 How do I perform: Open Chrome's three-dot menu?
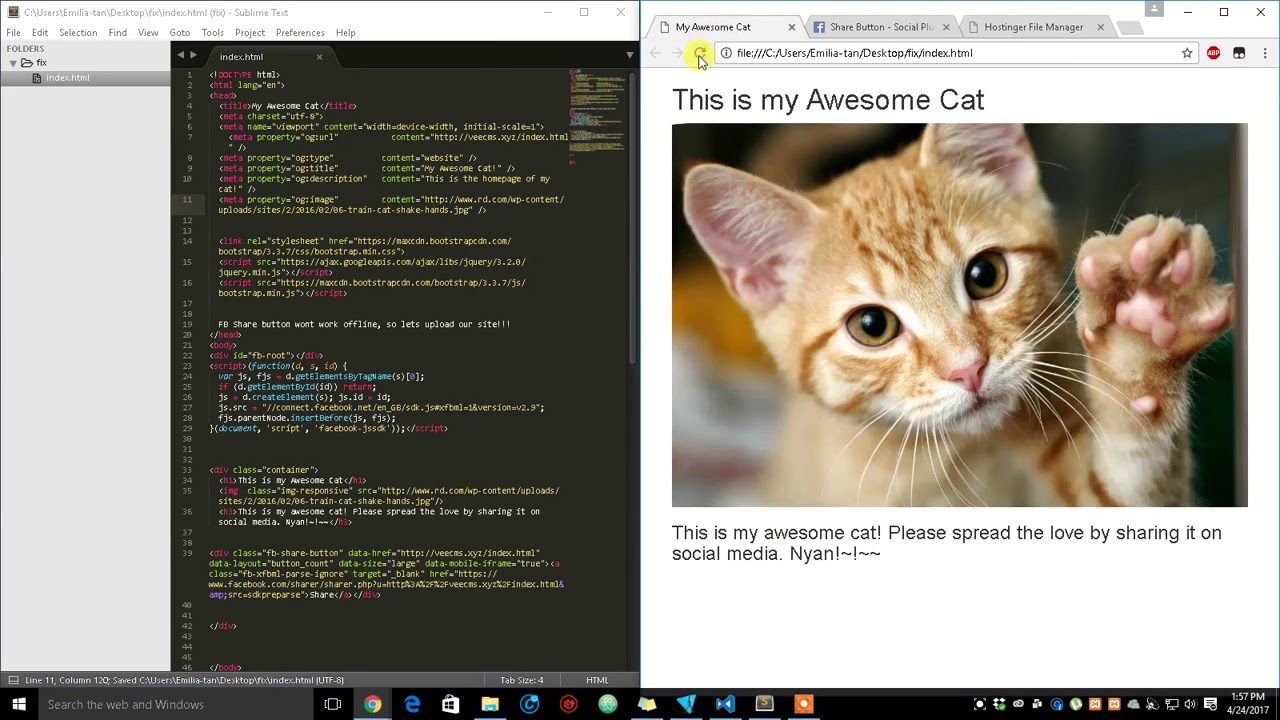coord(1265,53)
